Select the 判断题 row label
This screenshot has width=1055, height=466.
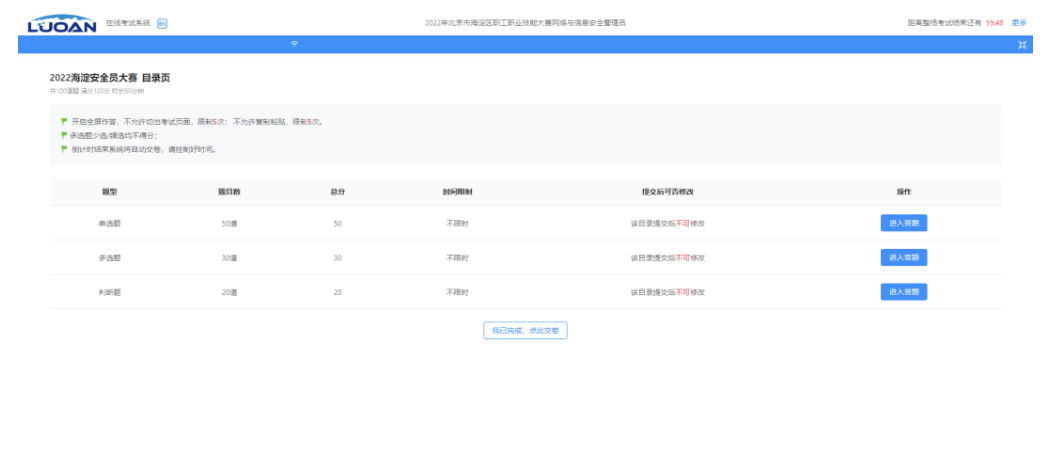(x=109, y=292)
